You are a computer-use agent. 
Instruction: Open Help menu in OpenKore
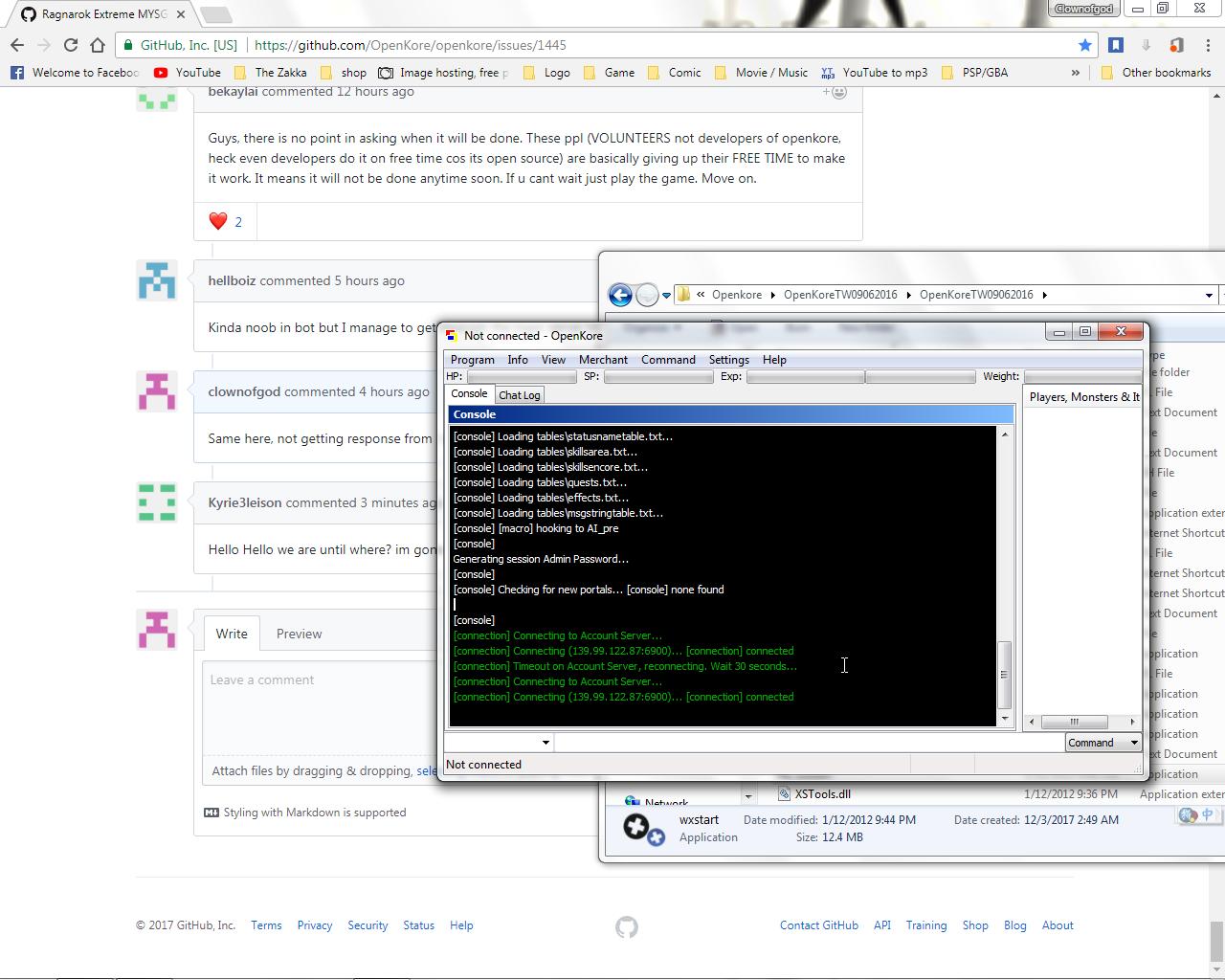(774, 360)
